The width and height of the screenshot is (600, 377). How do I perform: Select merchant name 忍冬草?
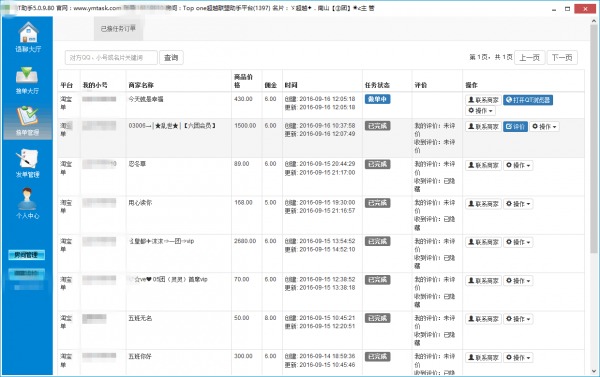click(137, 164)
